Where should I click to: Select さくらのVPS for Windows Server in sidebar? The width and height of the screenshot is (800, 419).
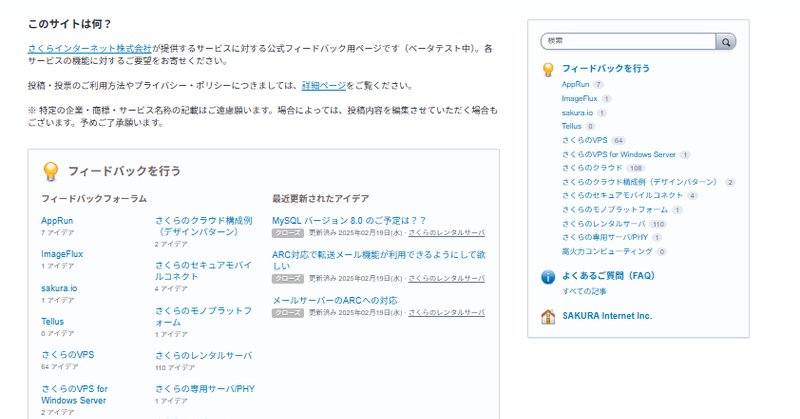(619, 154)
